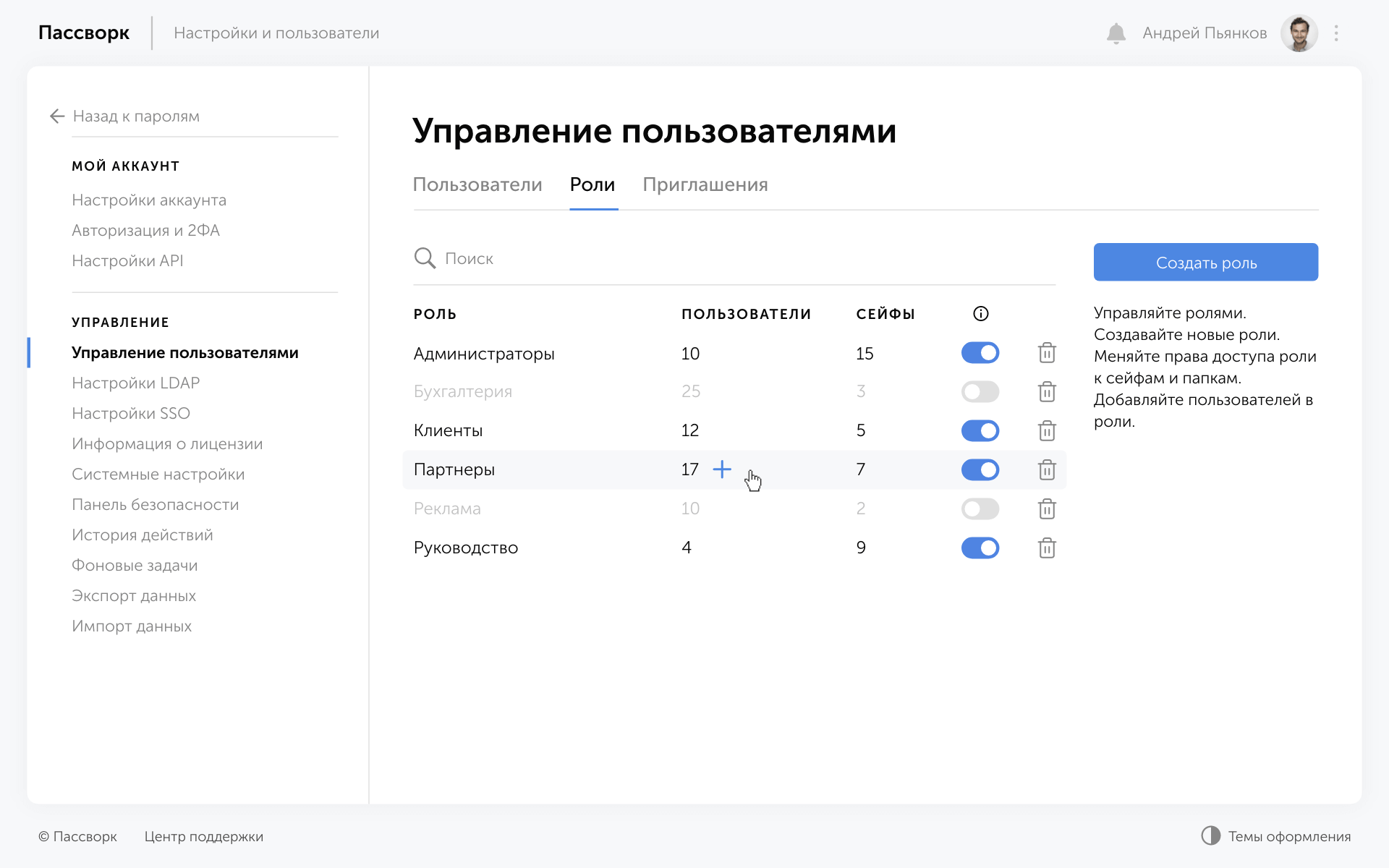This screenshot has height=868, width=1389.
Task: Delete the Руководство role with the trash icon
Action: coord(1047,548)
